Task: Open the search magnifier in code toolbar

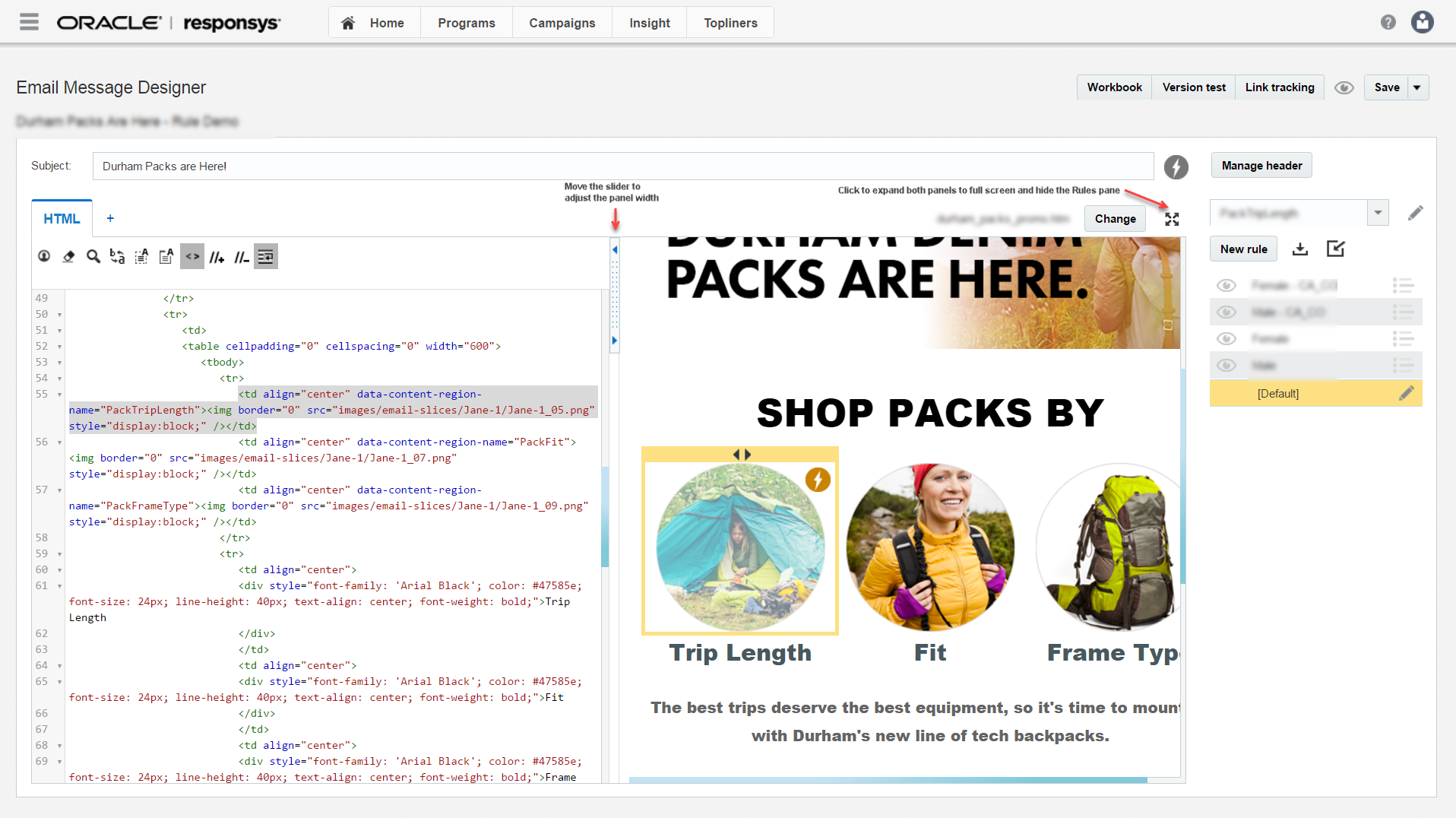Action: pyautogui.click(x=93, y=257)
